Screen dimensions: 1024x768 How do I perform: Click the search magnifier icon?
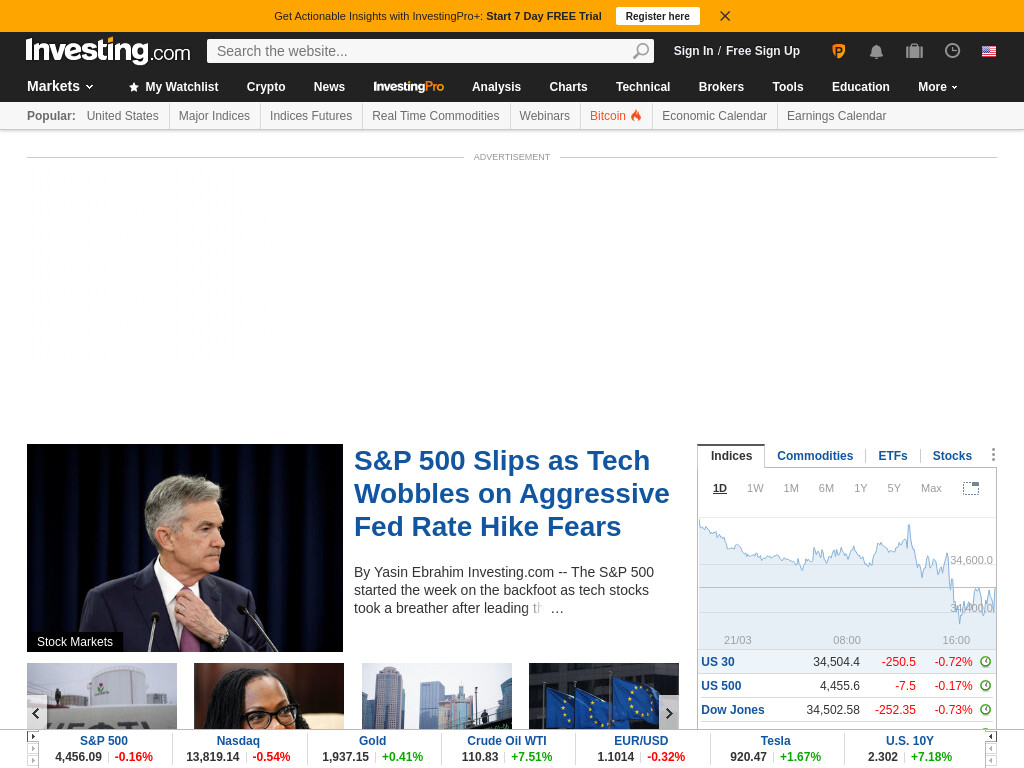641,51
